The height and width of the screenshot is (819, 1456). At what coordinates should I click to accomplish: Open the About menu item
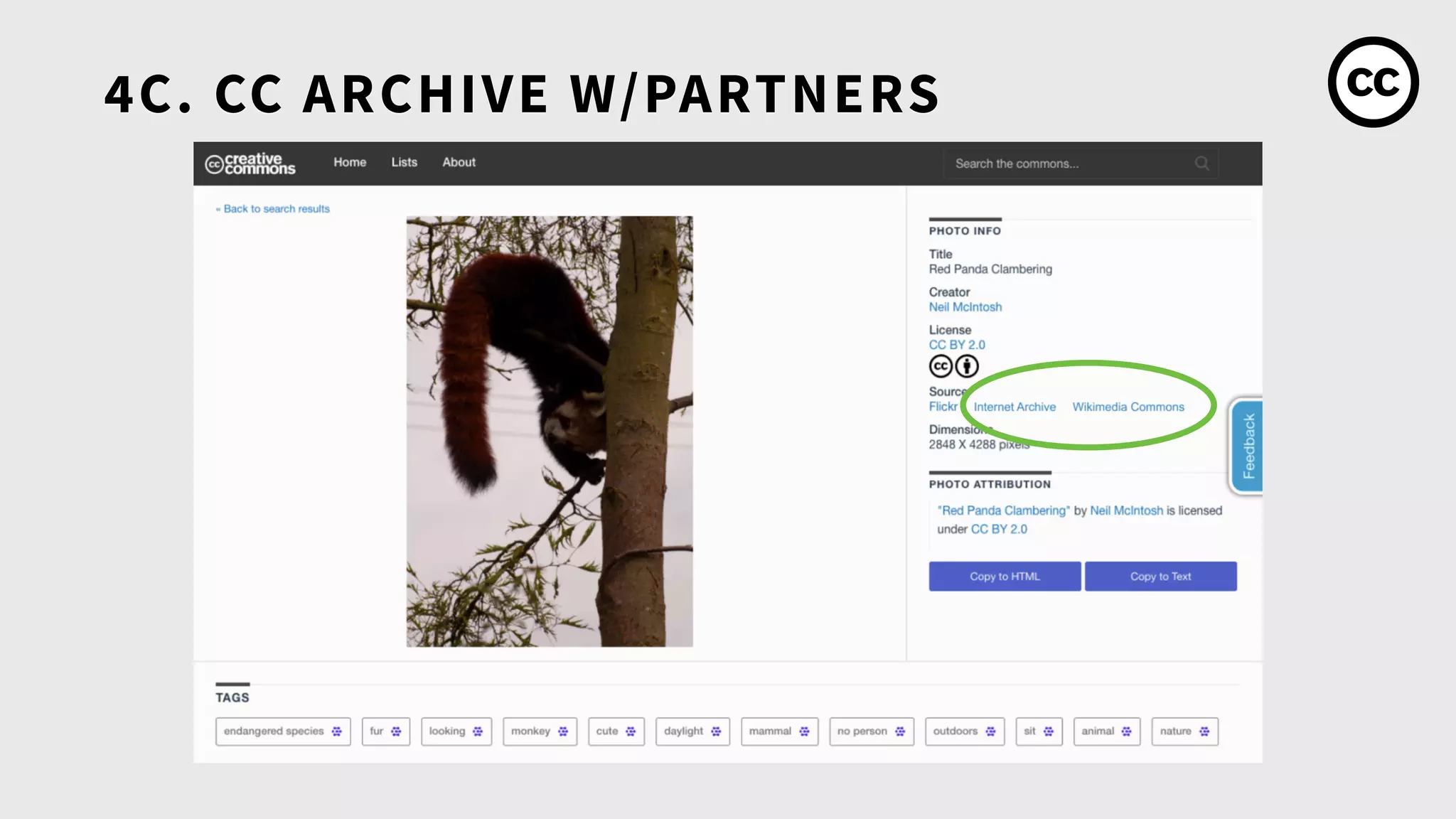point(459,162)
